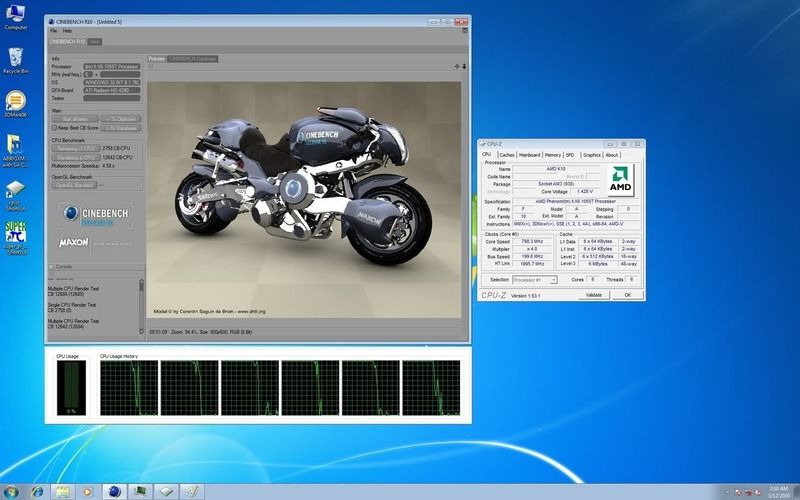This screenshot has width=800, height=500.
Task: Select the View tab beside CINEBENCH R10
Action: [94, 42]
